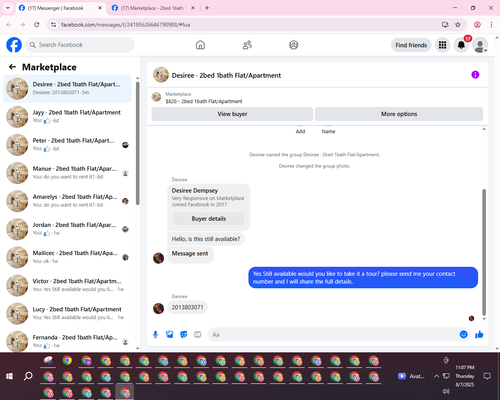Viewport: 500px width, 400px height.
Task: Open Peter - 2bed 1bath chat
Action: (x=67, y=145)
